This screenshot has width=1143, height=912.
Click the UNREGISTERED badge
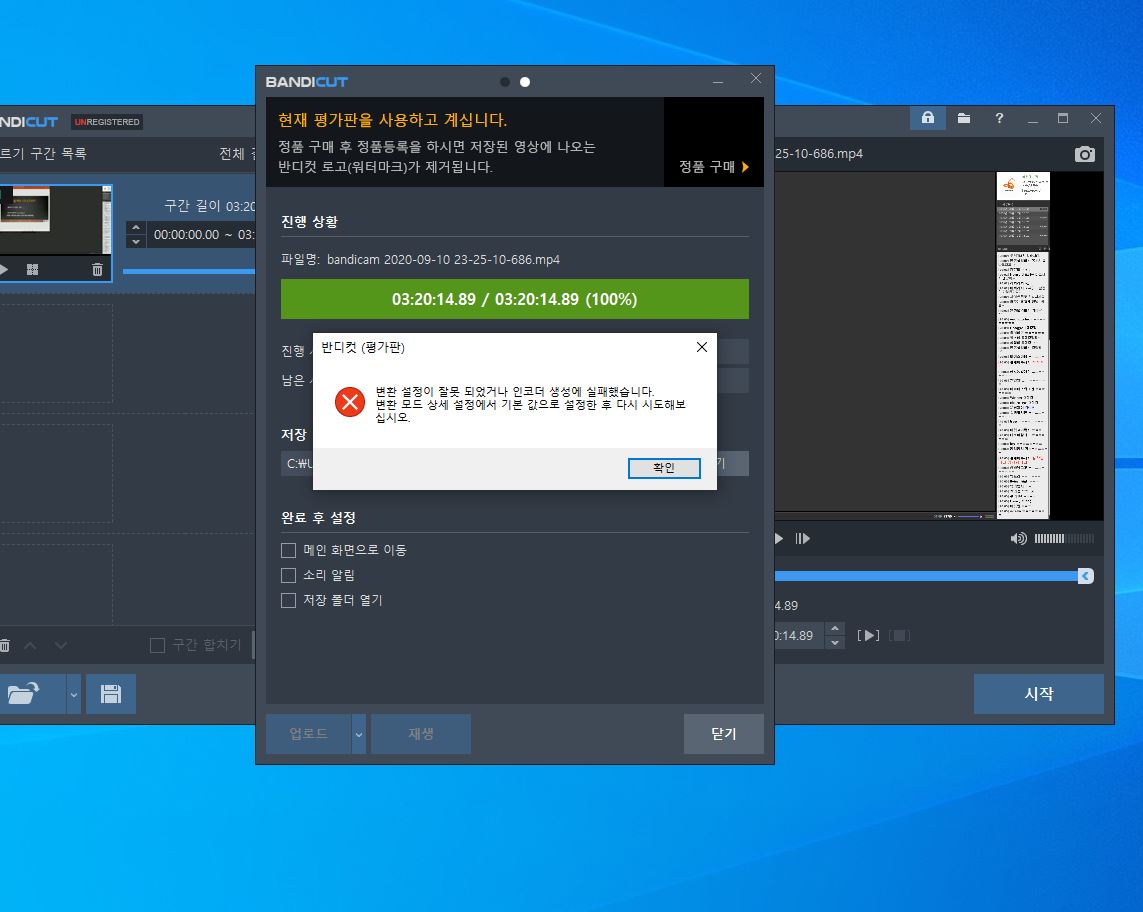click(107, 122)
